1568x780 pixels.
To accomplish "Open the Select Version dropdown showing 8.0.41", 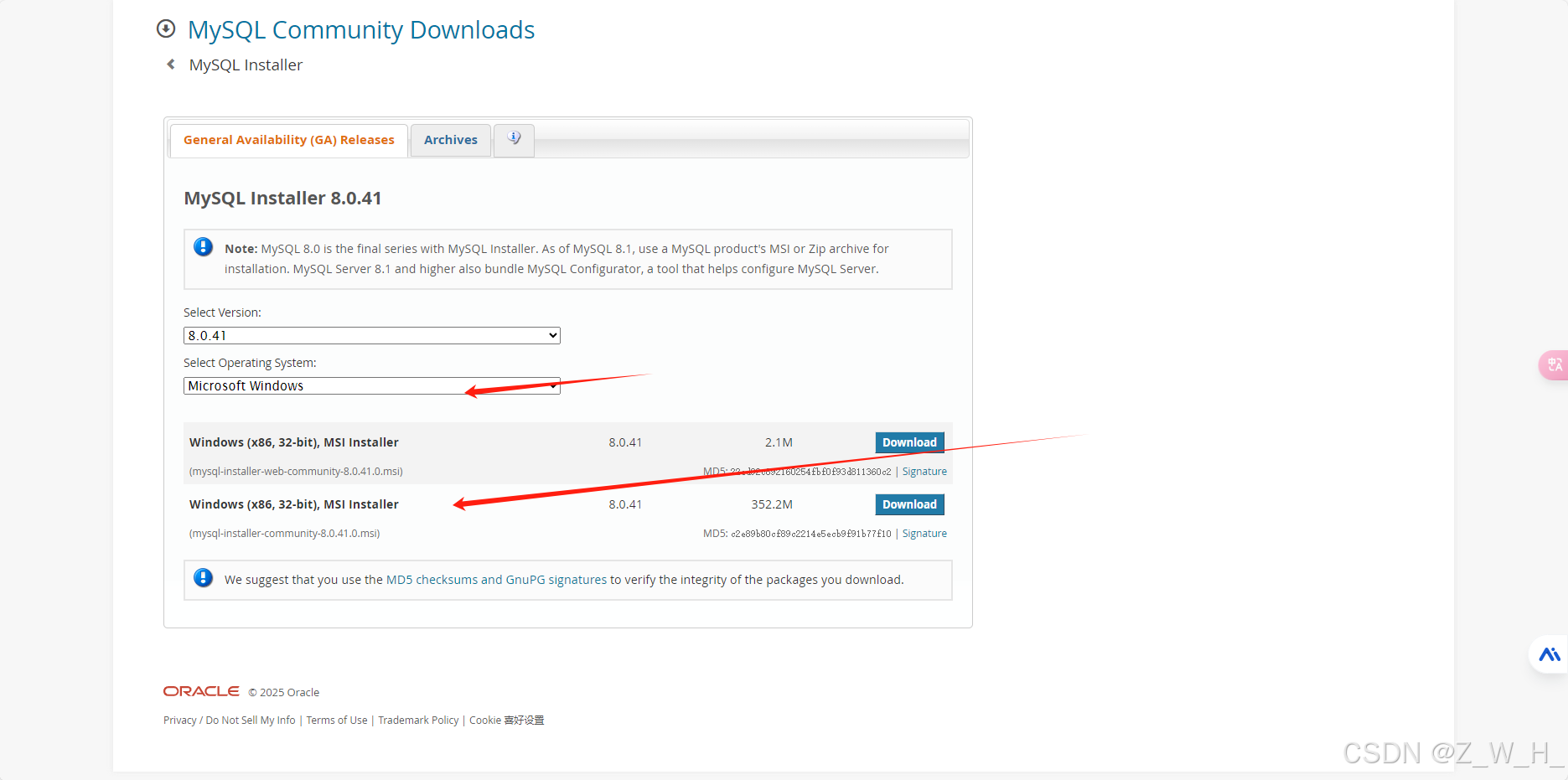I will 371,335.
